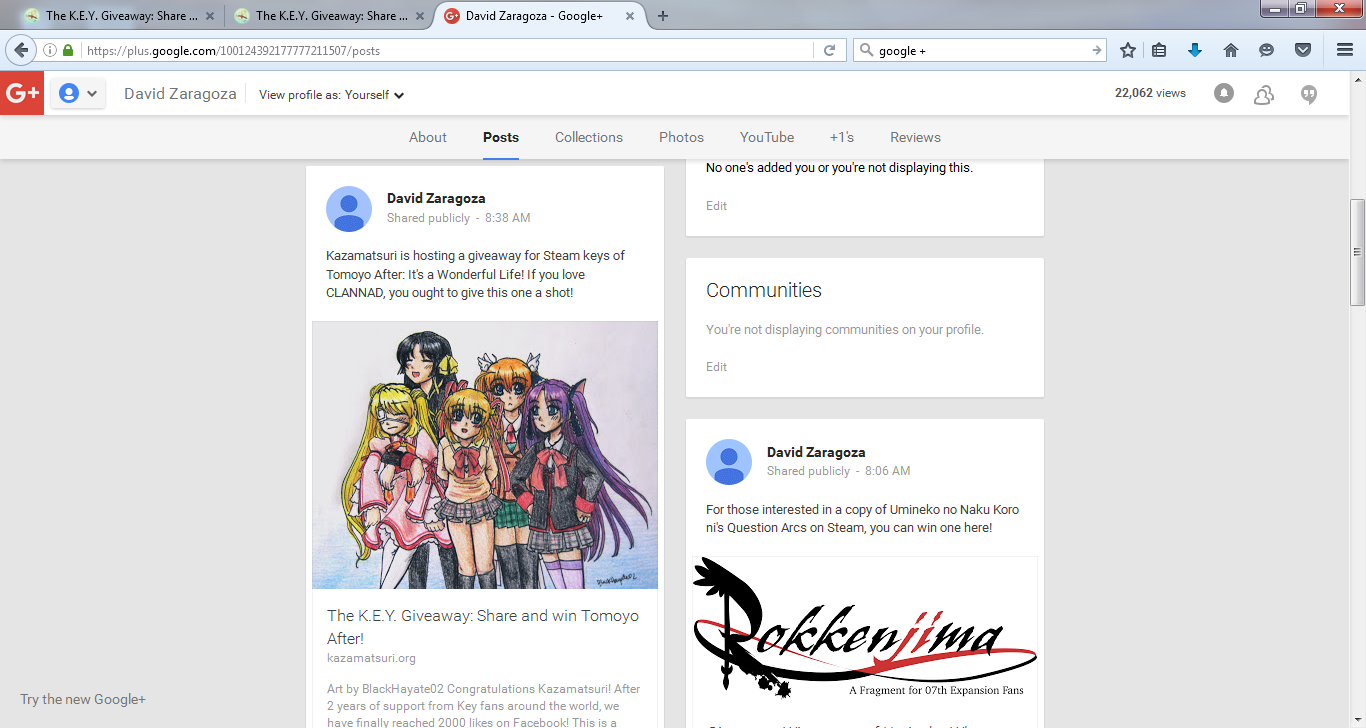Image resolution: width=1366 pixels, height=728 pixels.
Task: Go to the browser Home page icon
Action: (1231, 50)
